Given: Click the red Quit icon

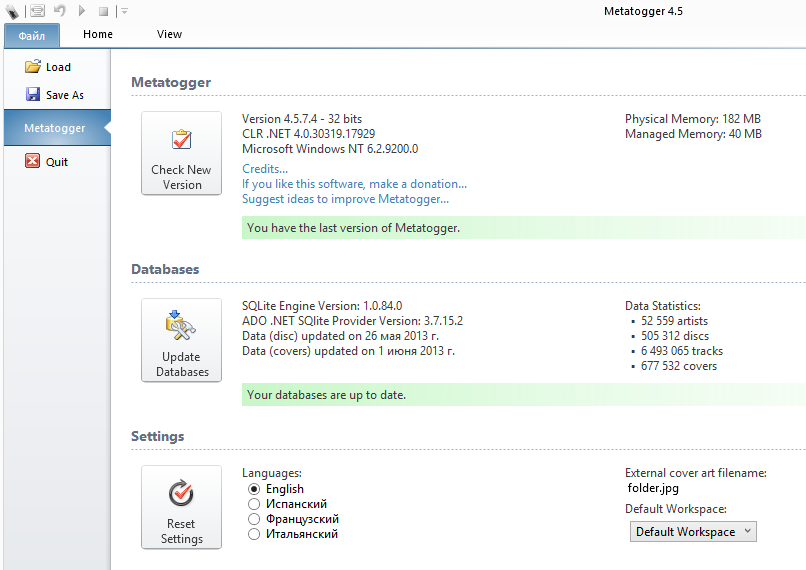Looking at the screenshot, I should point(33,161).
